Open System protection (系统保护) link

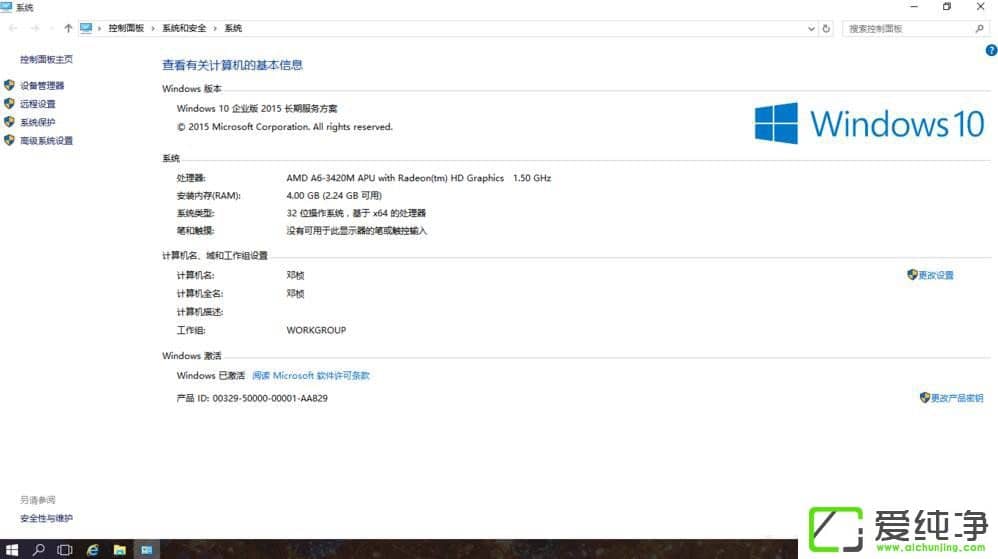coord(38,122)
